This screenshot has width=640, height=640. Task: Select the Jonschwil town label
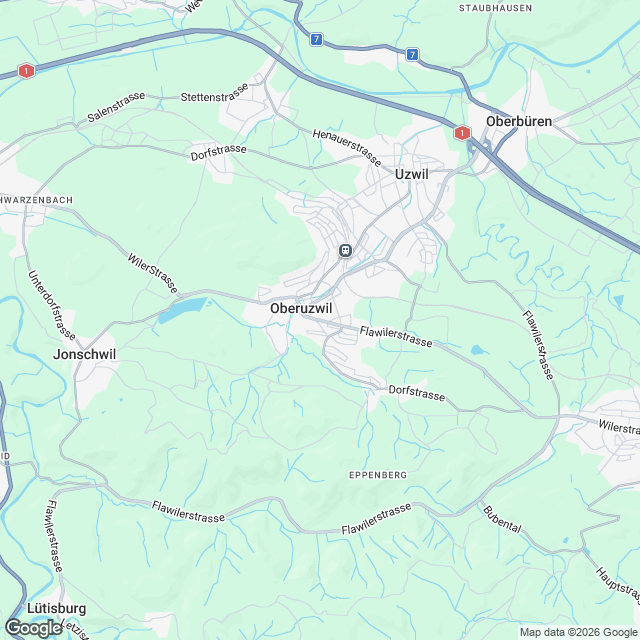pyautogui.click(x=84, y=354)
